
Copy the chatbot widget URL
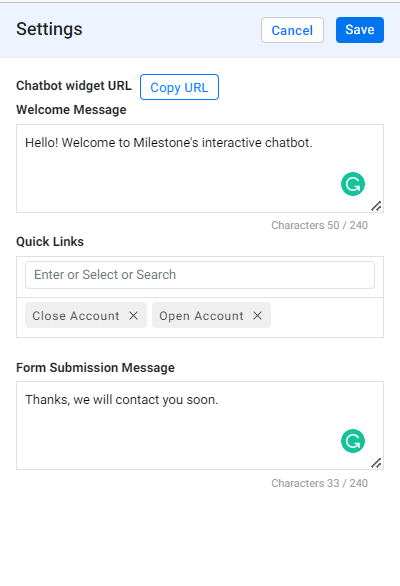coord(179,87)
